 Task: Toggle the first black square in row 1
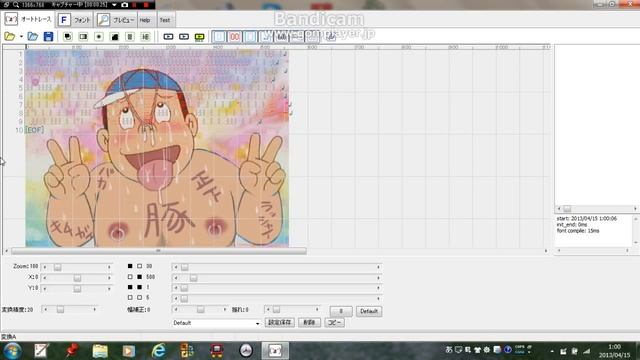pos(130,287)
